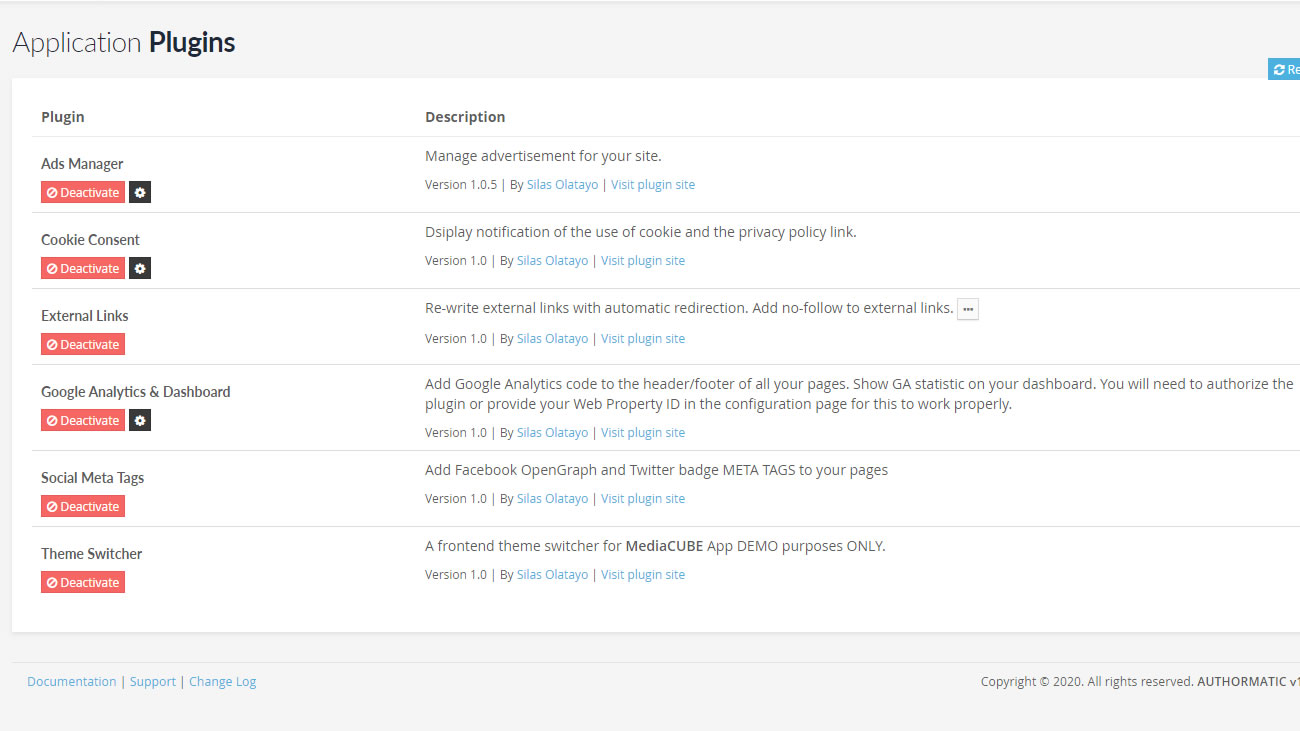Open Silas Olatayo link under Social Meta Tags

552,499
